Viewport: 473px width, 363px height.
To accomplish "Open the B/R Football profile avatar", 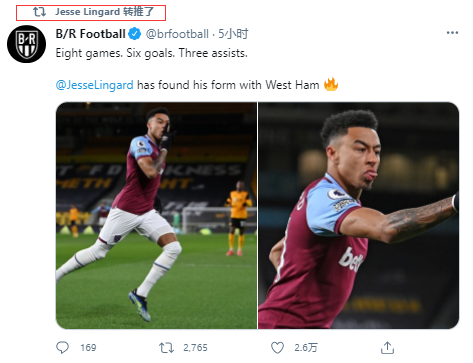I will [26, 44].
